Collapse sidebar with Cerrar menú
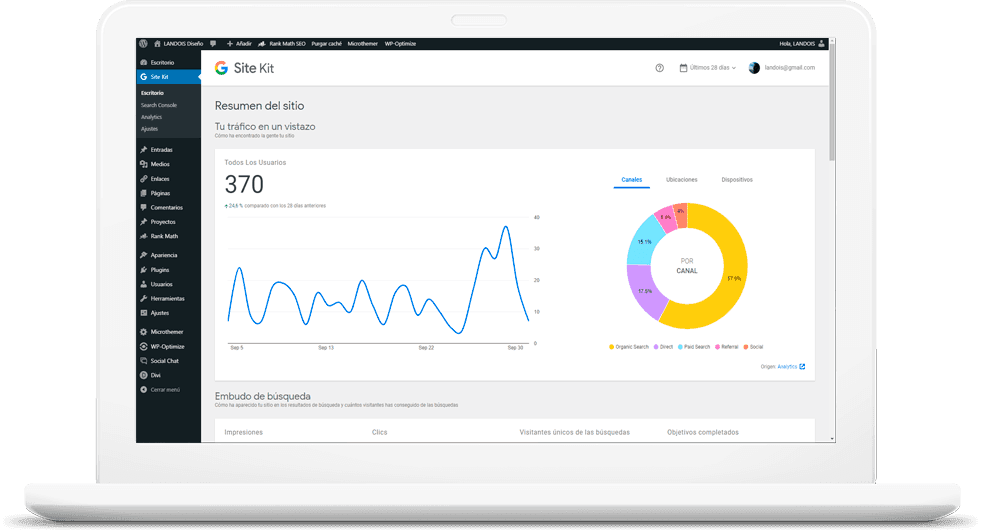Screen dimensions: 981x532 click(160, 390)
